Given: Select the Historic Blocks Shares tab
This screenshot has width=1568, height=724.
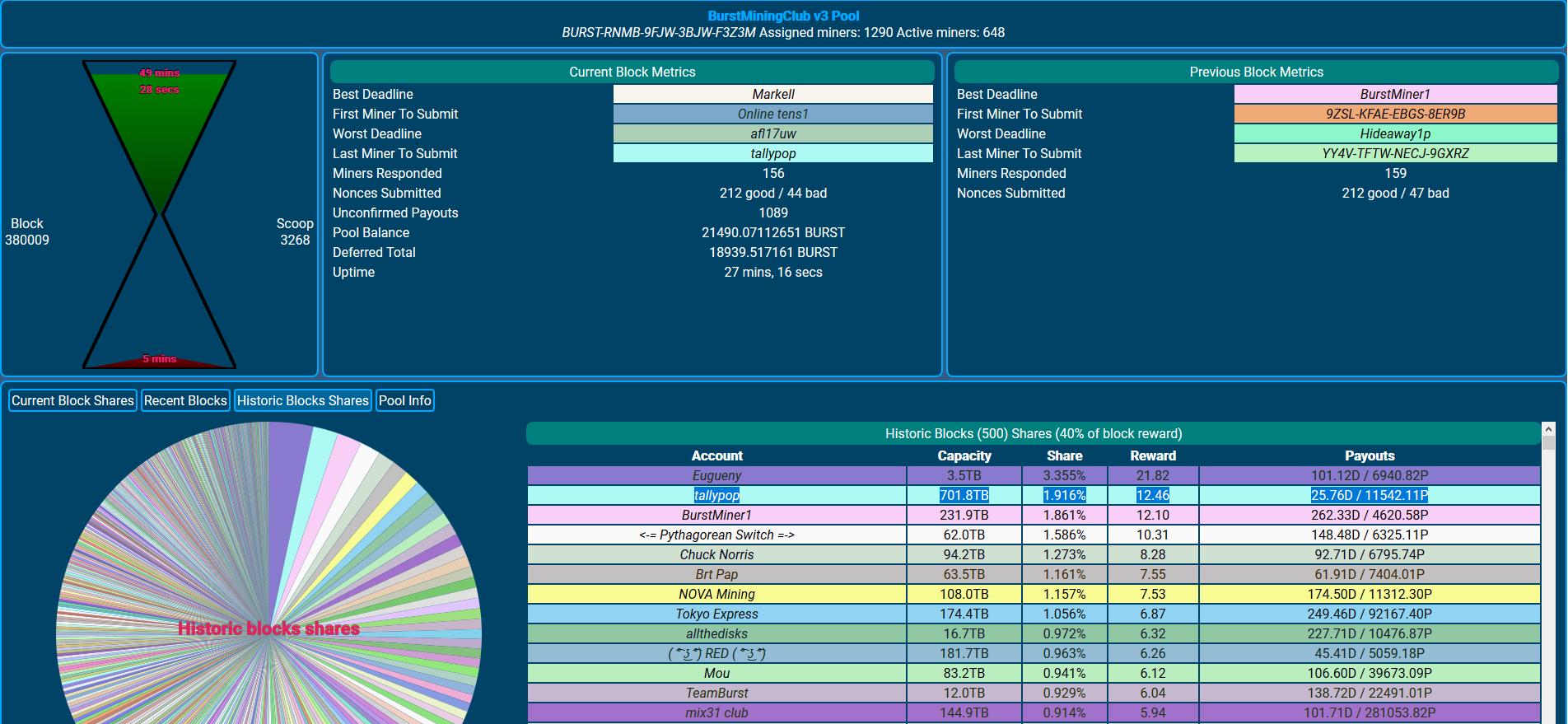Looking at the screenshot, I should point(303,400).
